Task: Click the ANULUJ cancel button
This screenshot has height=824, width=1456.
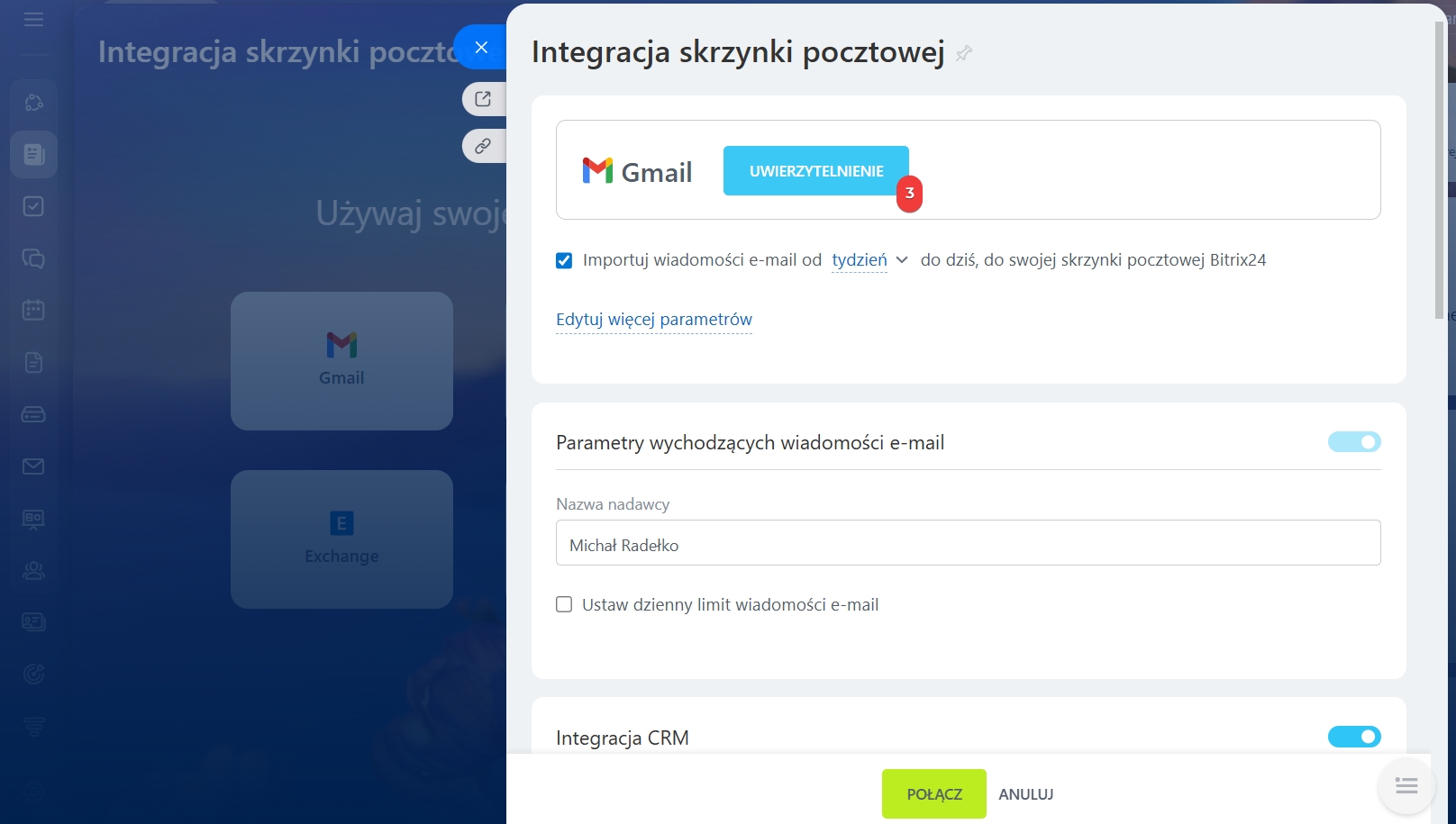Action: (x=1026, y=794)
